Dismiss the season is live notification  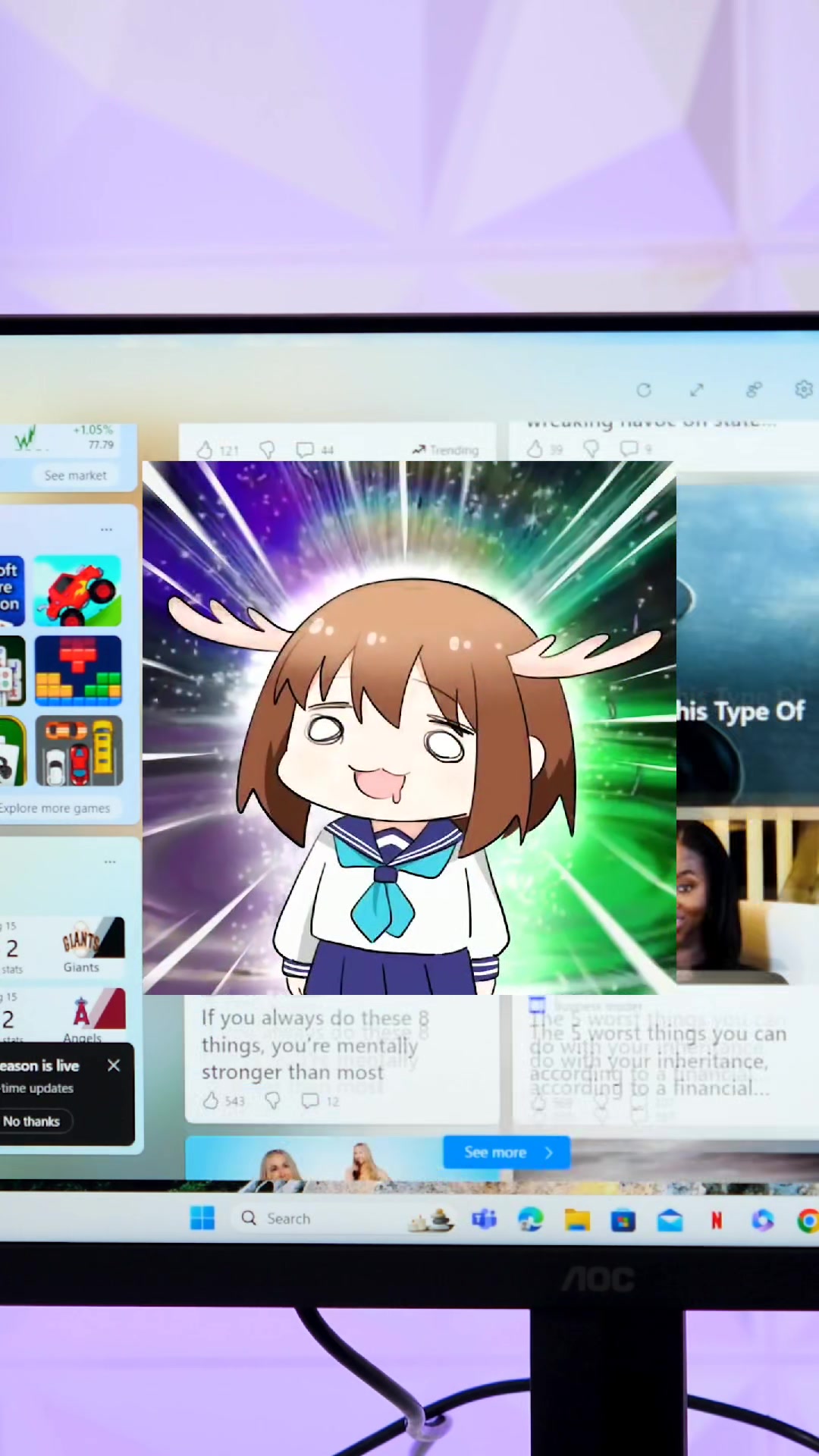point(114,1065)
